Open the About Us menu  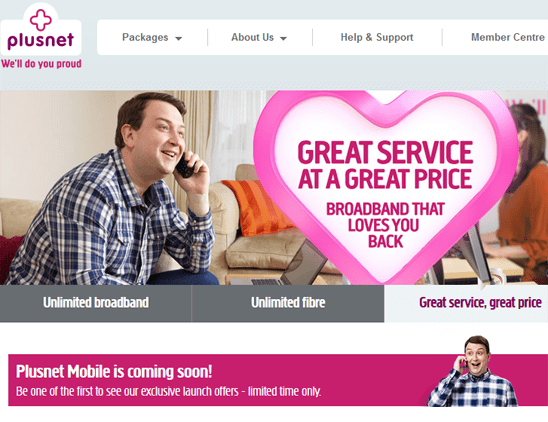[259, 37]
